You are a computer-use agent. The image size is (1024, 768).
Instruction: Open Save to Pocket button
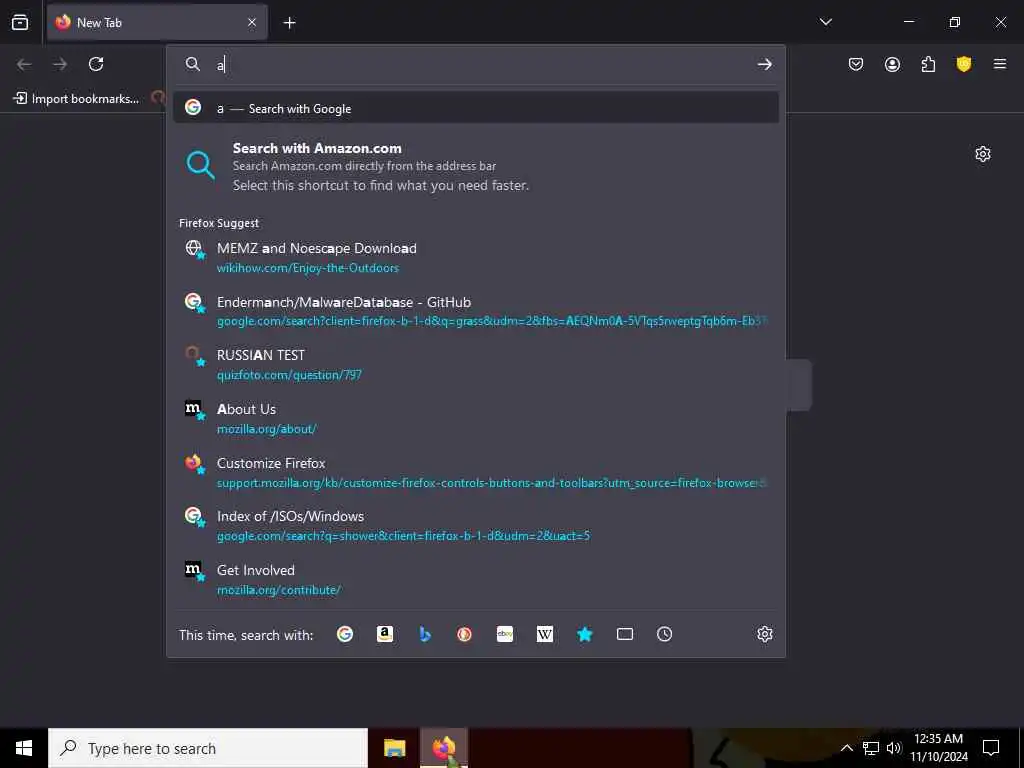pyautogui.click(x=856, y=64)
